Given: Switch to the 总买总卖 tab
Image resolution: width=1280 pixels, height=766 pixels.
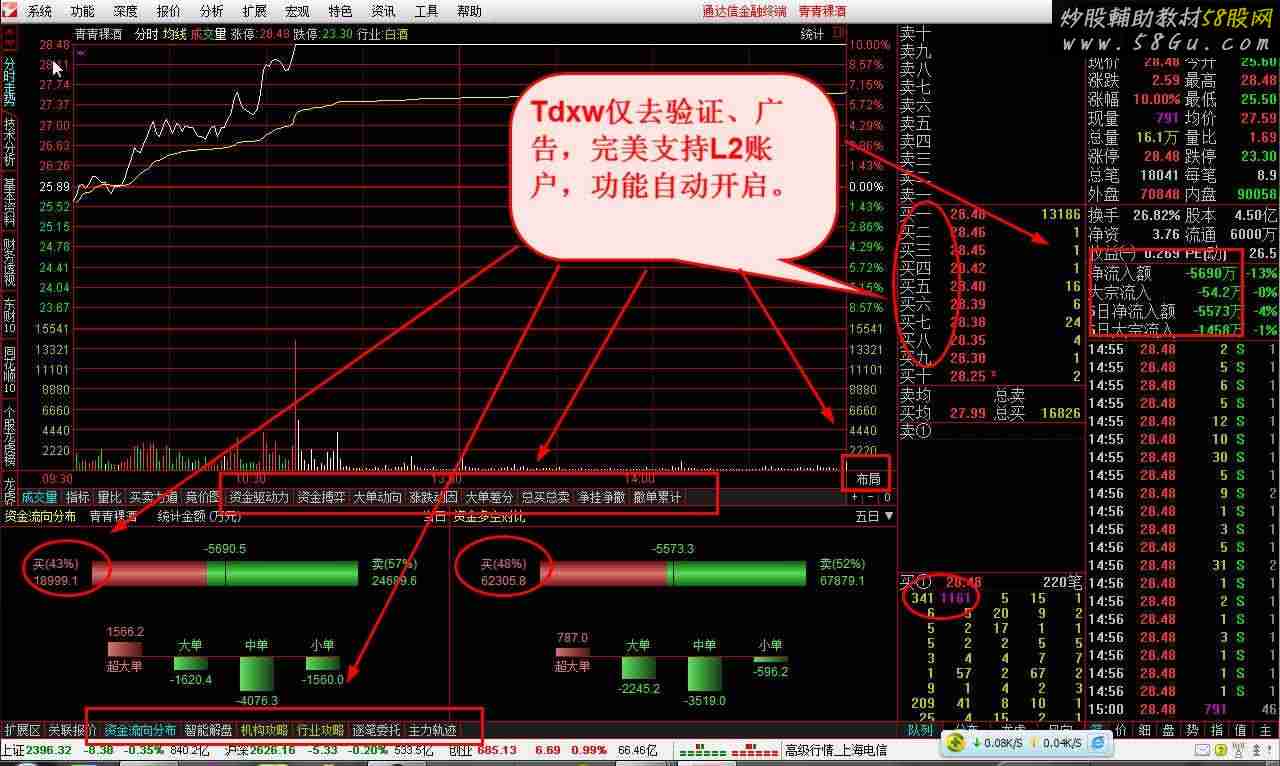Looking at the screenshot, I should [x=545, y=497].
